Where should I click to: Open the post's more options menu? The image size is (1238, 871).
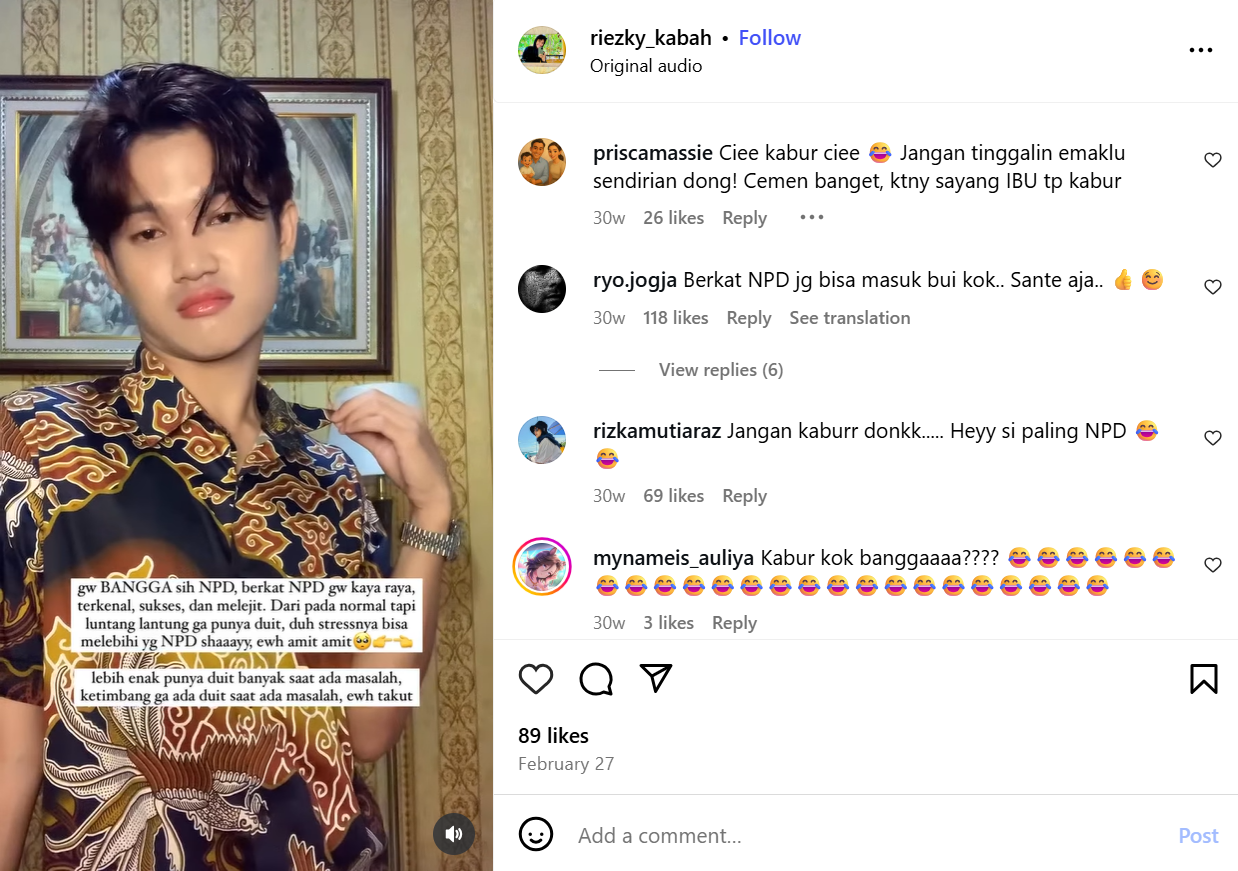tap(1200, 51)
